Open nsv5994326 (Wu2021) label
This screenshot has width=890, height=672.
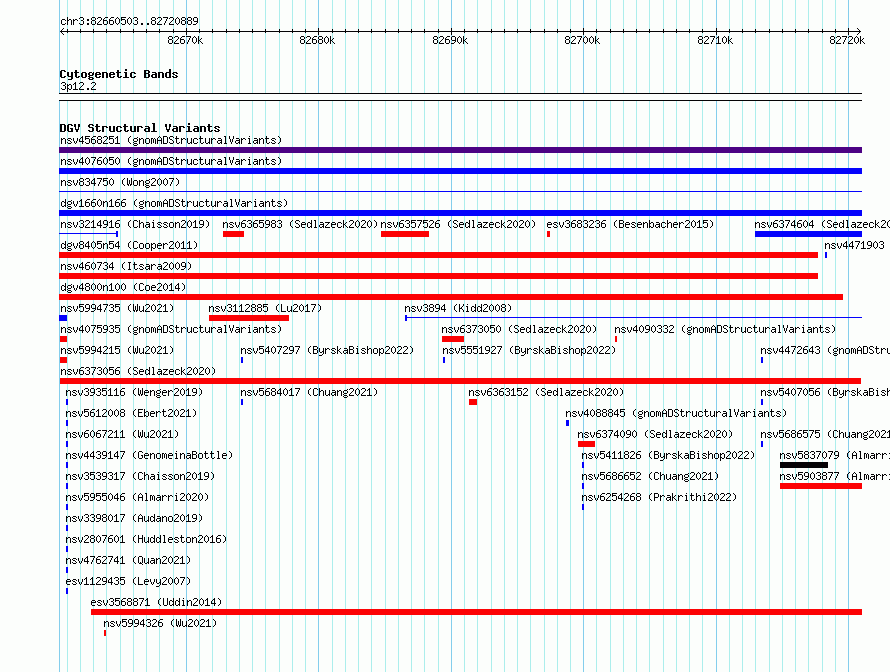coord(160,623)
